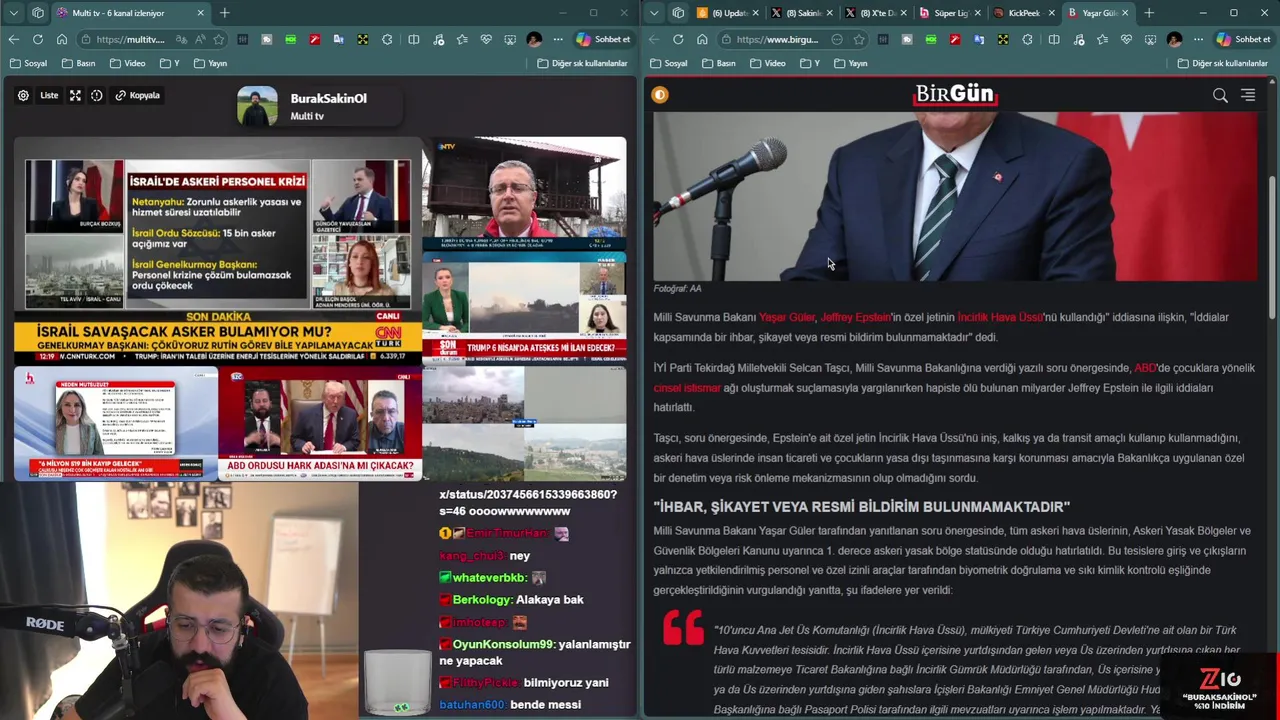This screenshot has height=720, width=1280.
Task: Open Basın bookmarks folder in left window
Action: click(x=79, y=63)
